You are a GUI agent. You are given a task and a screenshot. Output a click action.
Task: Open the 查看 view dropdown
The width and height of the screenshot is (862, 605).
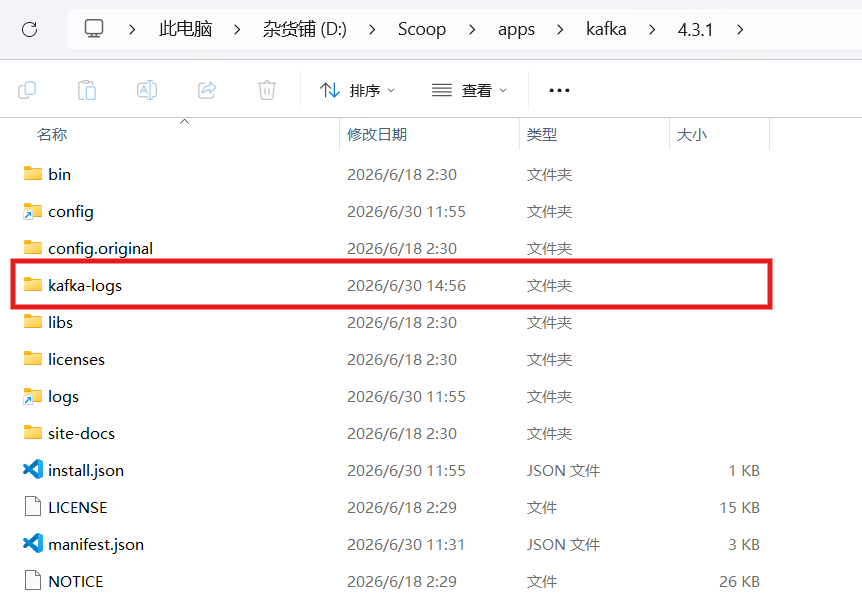[x=469, y=90]
